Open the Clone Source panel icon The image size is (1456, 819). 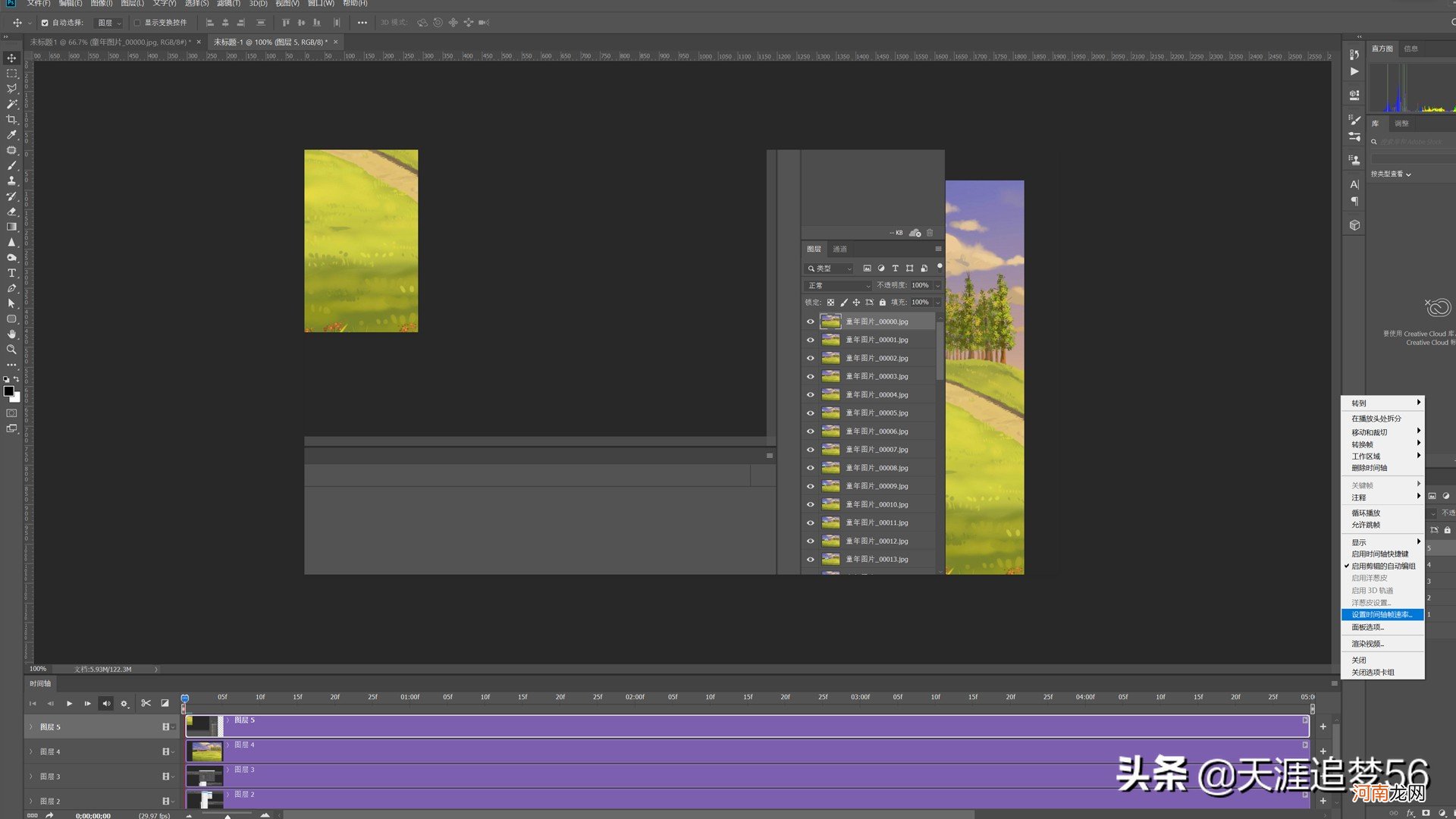pos(1354,160)
